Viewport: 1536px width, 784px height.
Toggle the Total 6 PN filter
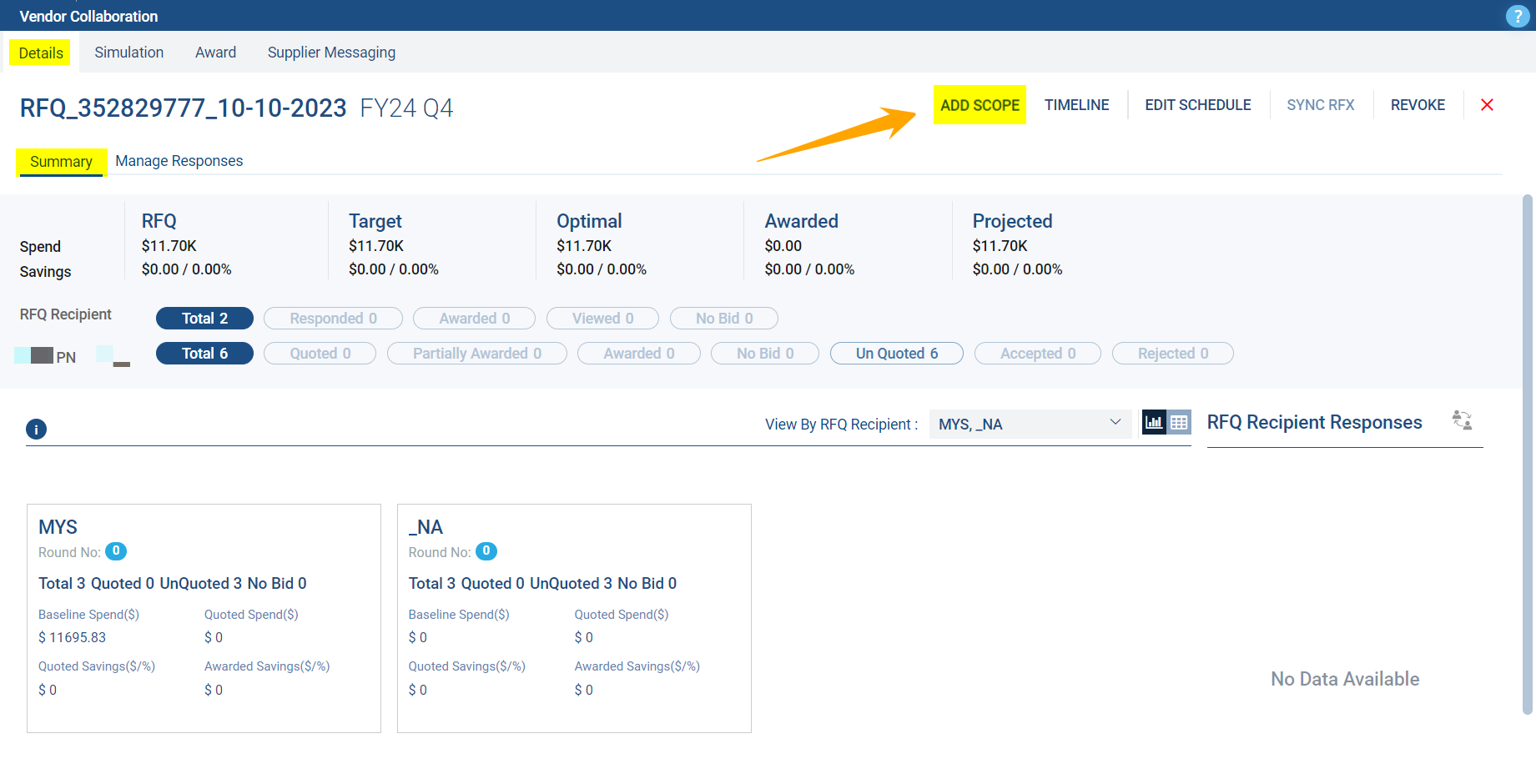(x=204, y=354)
